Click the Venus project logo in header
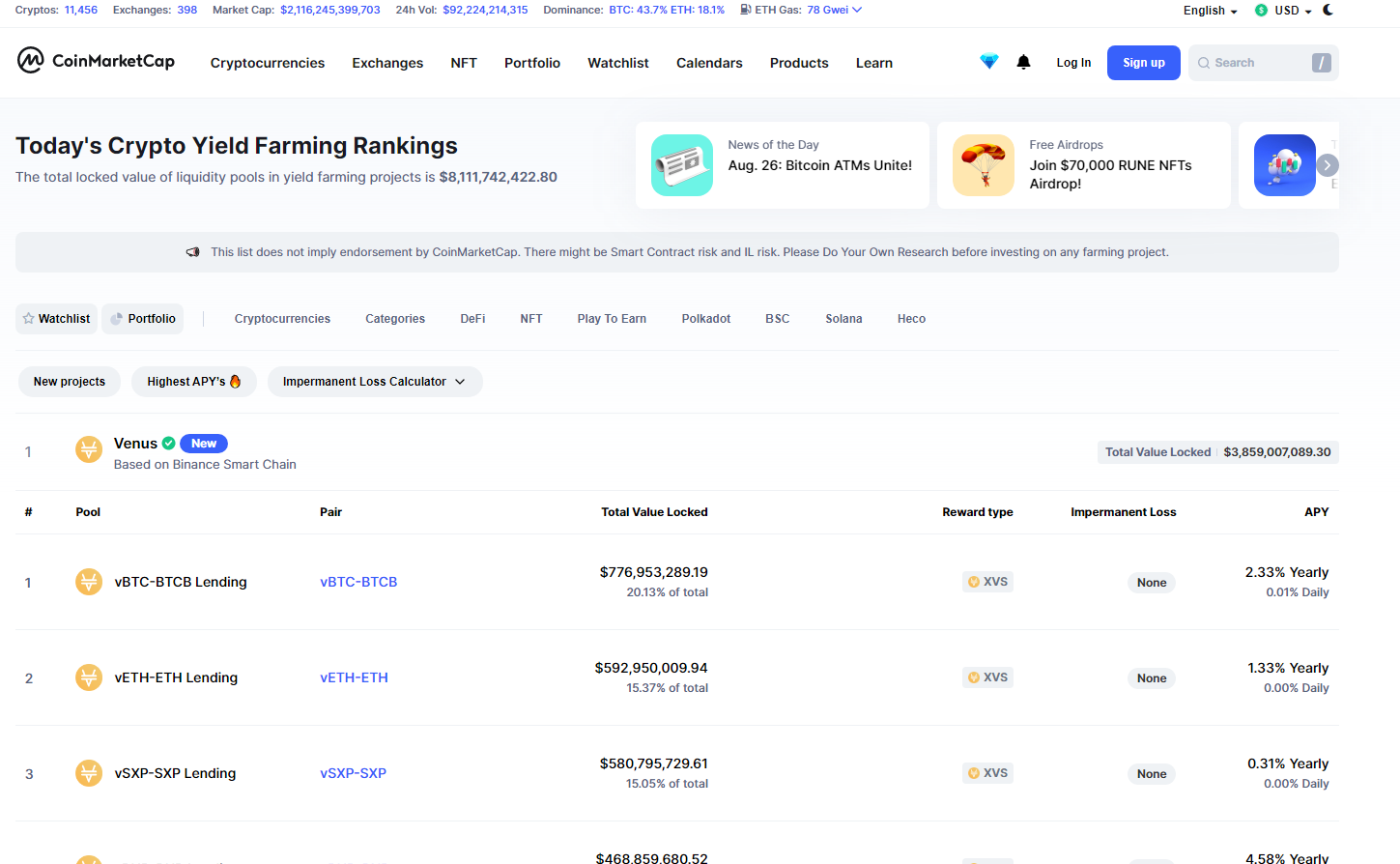Screen dimensions: 1400x864 [89, 449]
